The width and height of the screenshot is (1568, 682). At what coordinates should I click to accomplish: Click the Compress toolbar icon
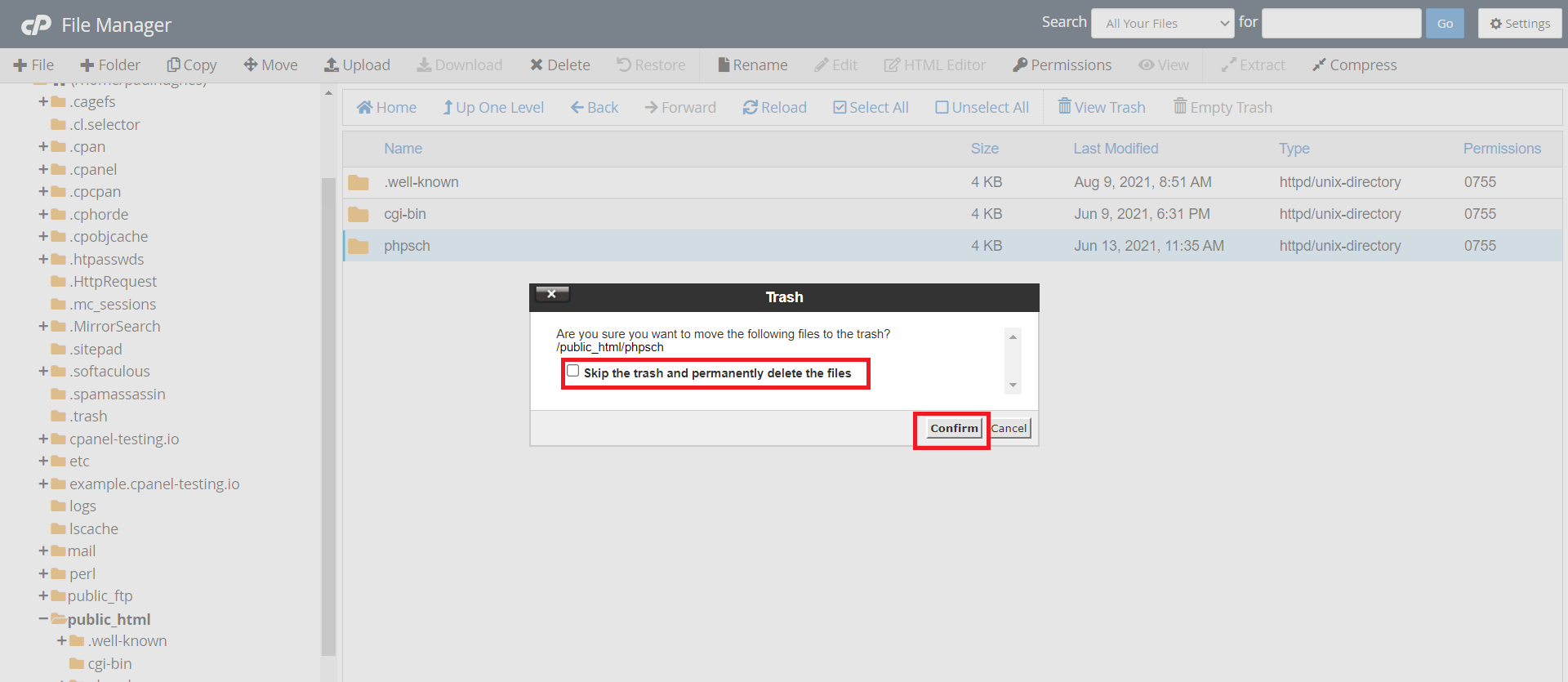[1354, 65]
